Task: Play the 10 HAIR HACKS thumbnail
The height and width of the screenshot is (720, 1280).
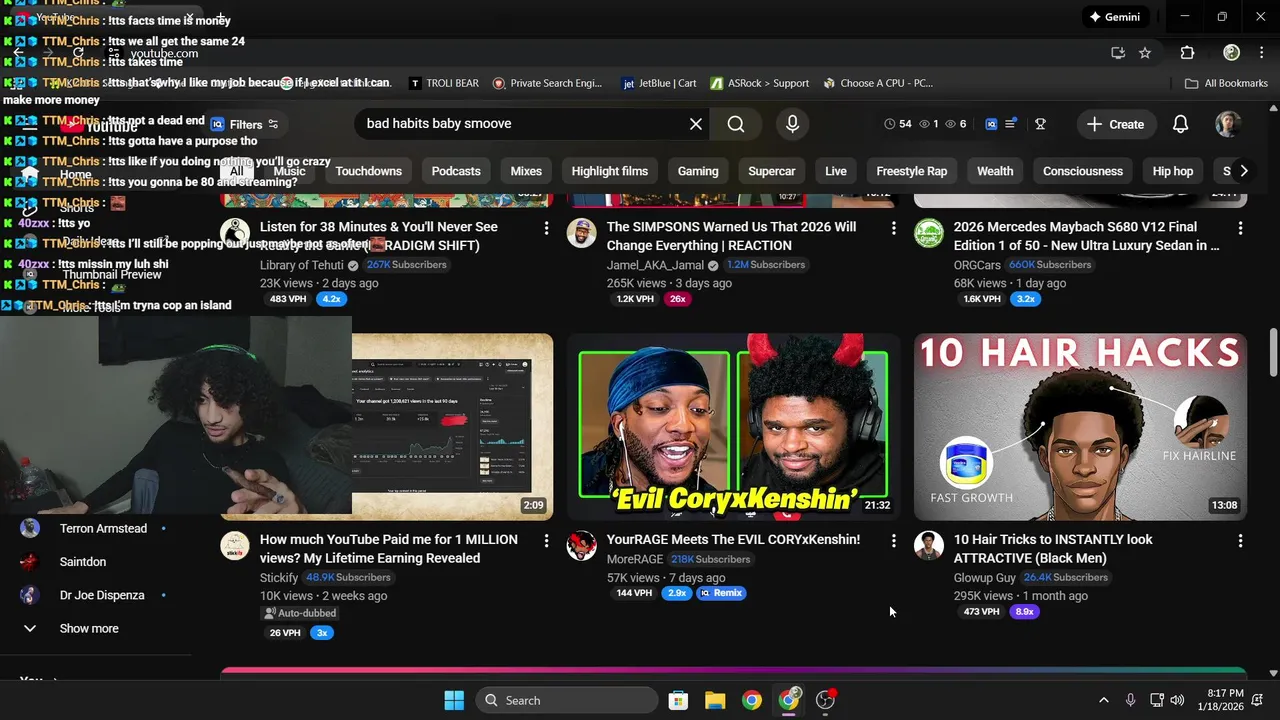Action: pos(1080,427)
